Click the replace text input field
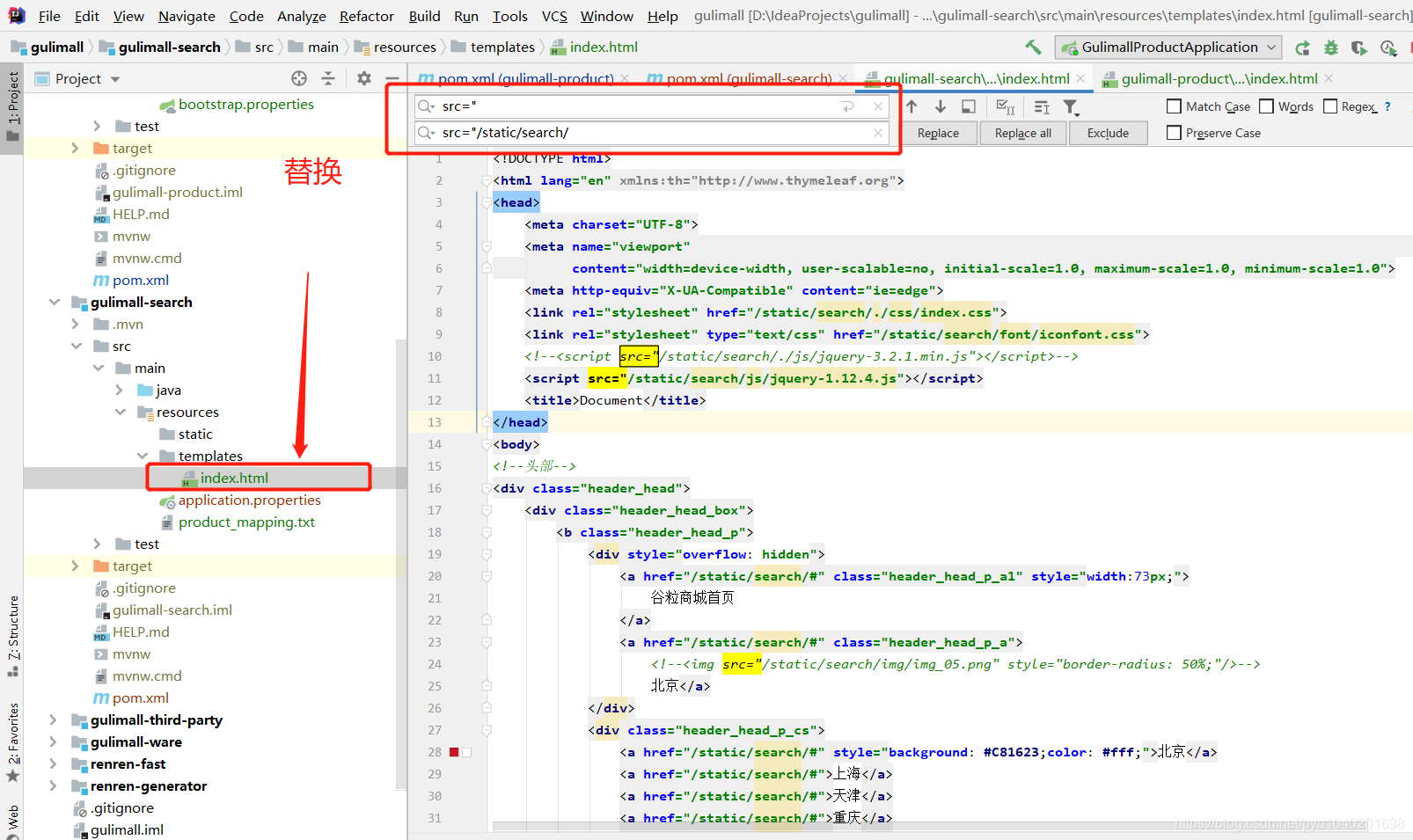Screen dimensions: 1413x840 (x=651, y=133)
